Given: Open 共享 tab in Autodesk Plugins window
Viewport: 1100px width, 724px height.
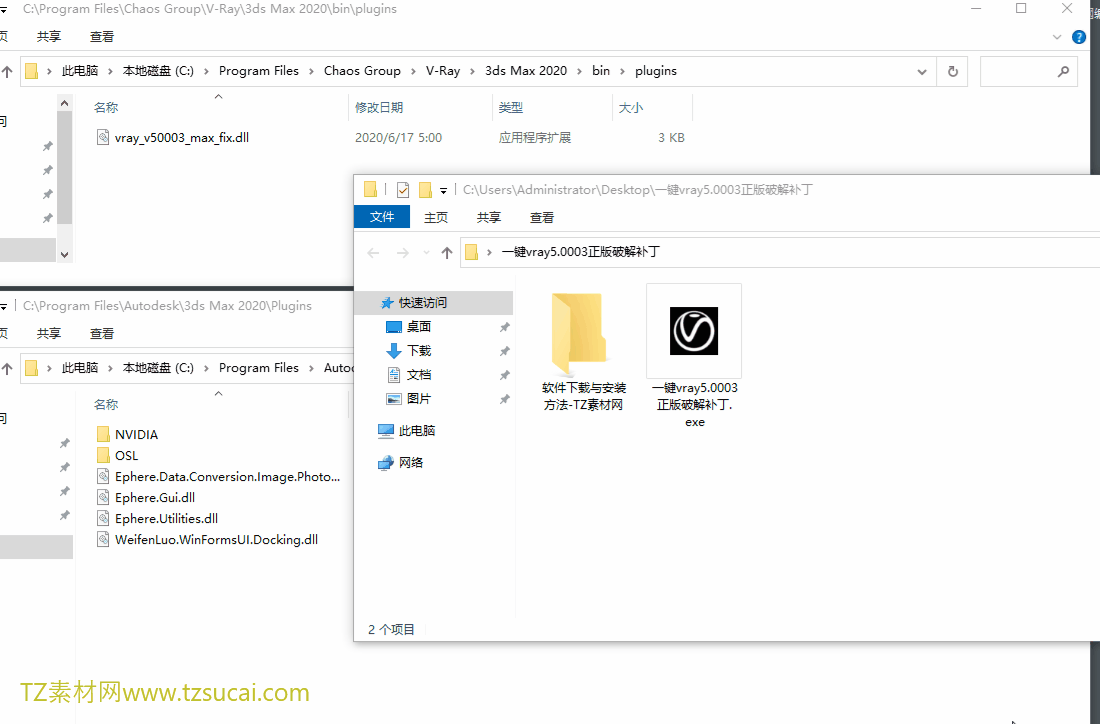Looking at the screenshot, I should 49,333.
